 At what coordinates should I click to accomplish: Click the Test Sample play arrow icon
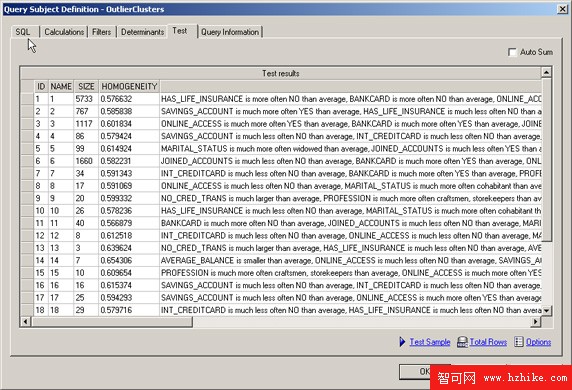[x=402, y=342]
